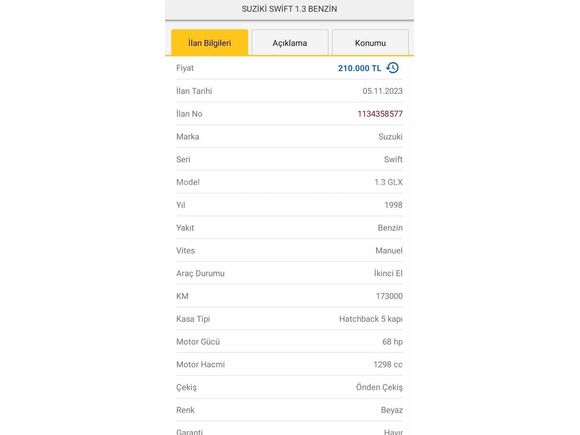Click the listing number 1134358577
Viewport: 580px width, 435px height.
tap(380, 114)
